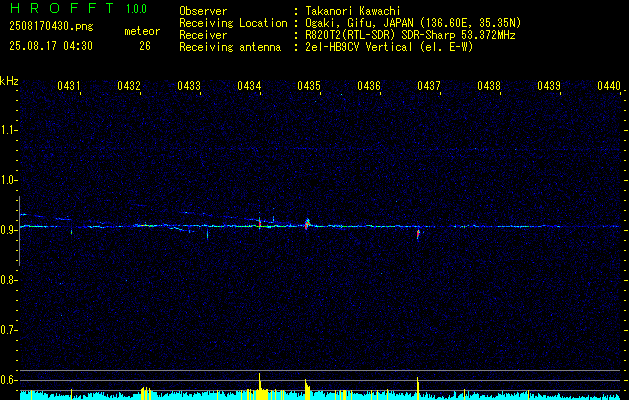Click the meteor count value 26
The width and height of the screenshot is (629, 400).
point(145,46)
